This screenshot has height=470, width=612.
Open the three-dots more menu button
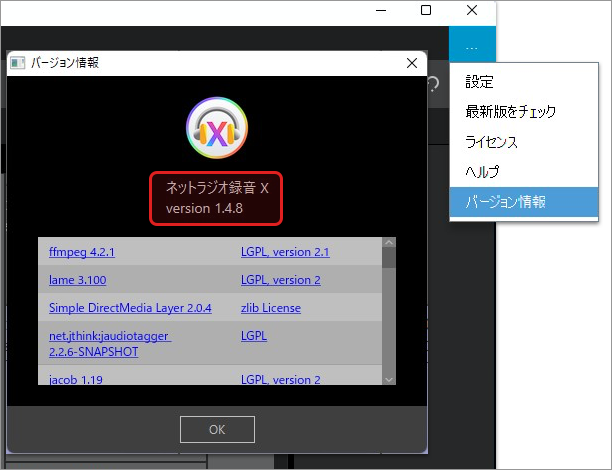point(472,48)
